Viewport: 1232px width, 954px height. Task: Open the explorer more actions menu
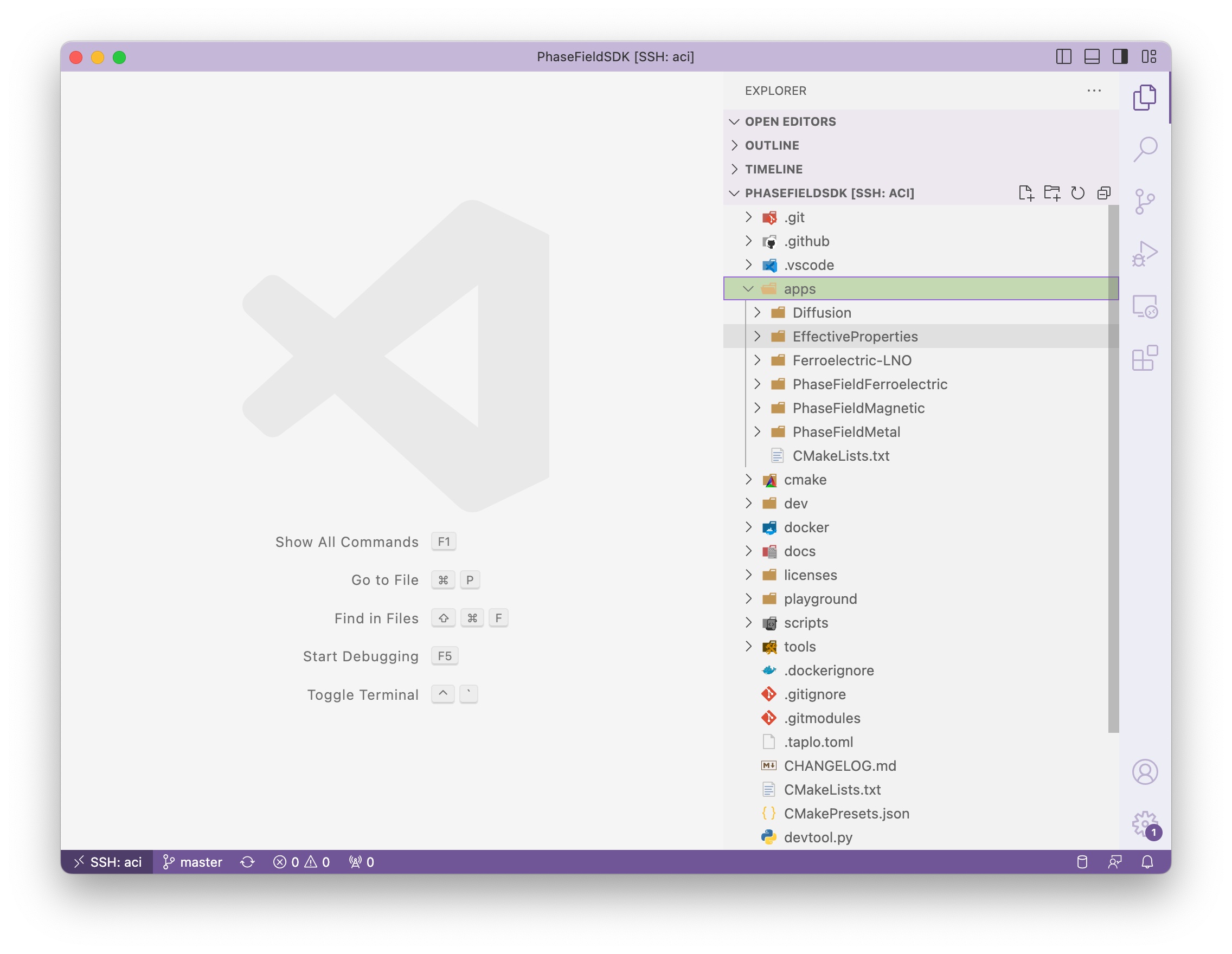click(x=1094, y=91)
